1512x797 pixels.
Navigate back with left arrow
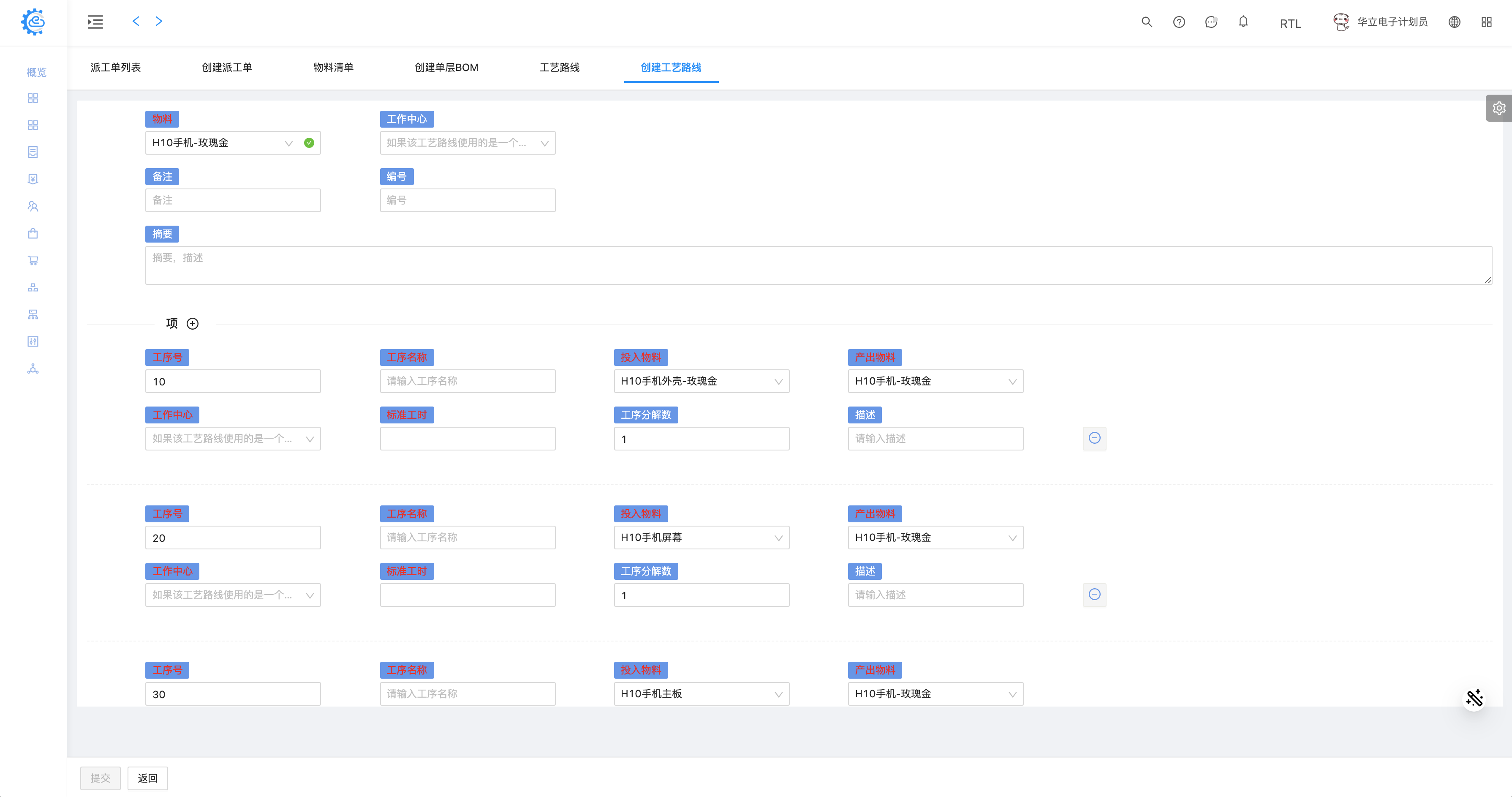[136, 22]
